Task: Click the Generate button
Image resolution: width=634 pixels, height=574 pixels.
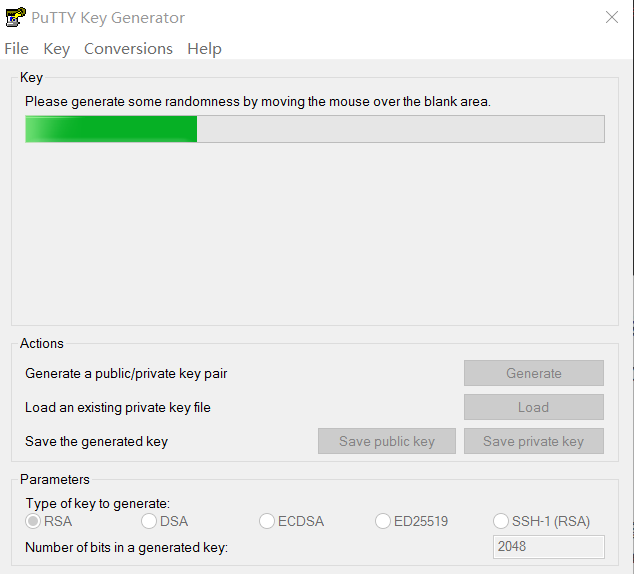Action: (x=534, y=373)
